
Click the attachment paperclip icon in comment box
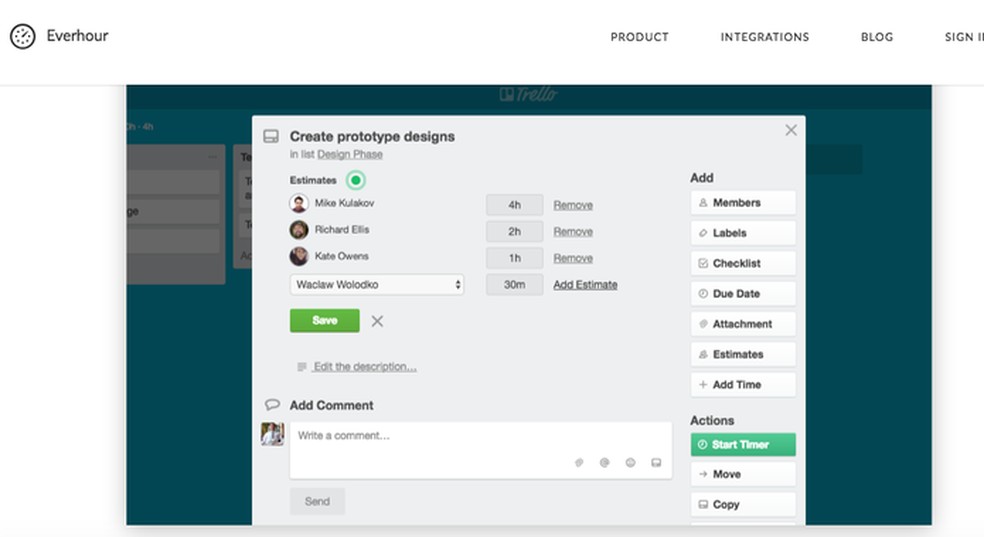(579, 462)
